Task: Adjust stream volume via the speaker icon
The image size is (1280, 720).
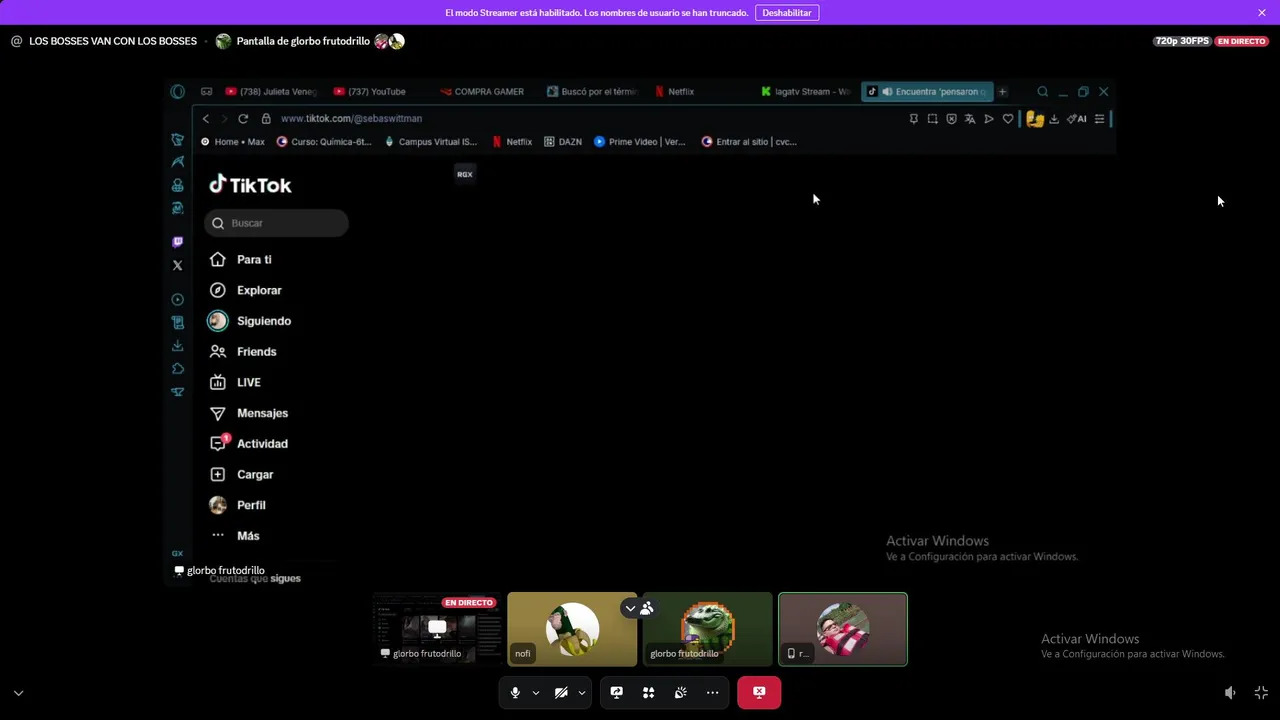Action: pos(1230,692)
